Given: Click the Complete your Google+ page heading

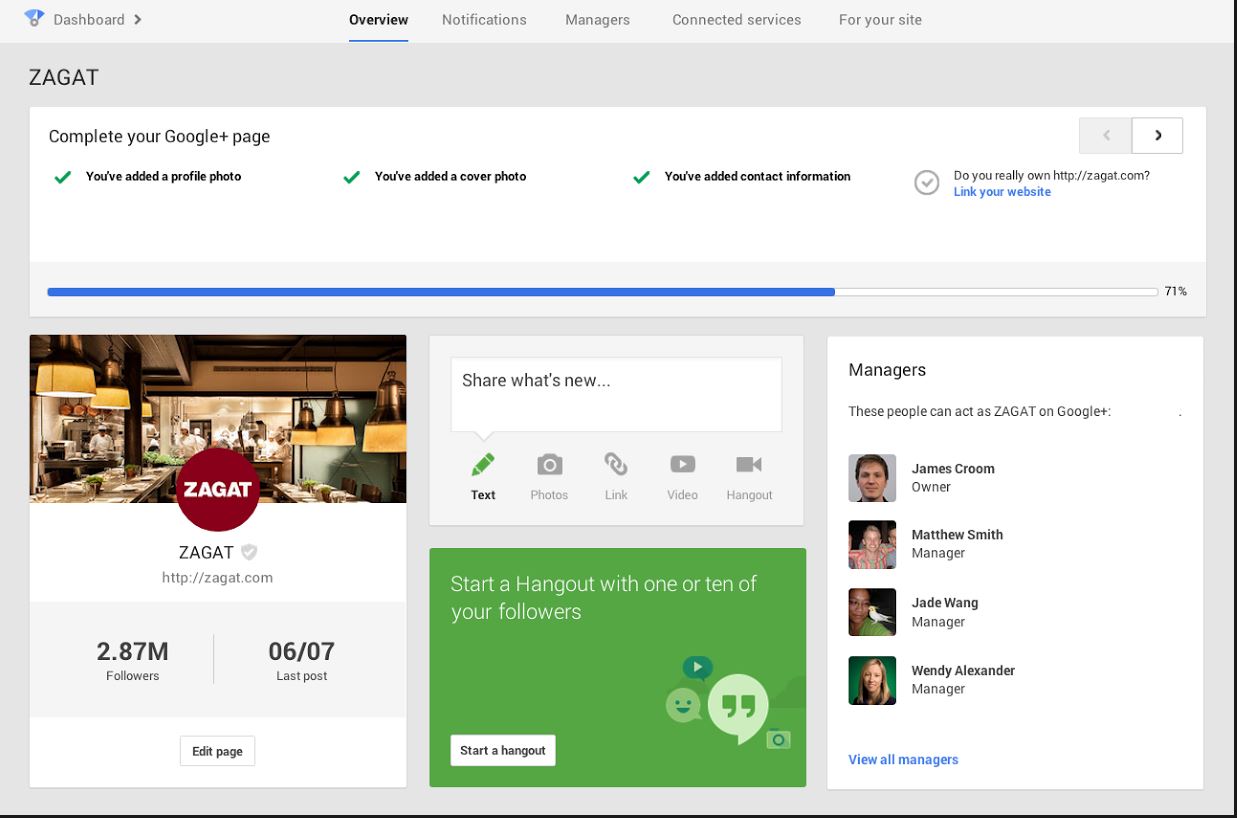Looking at the screenshot, I should (x=159, y=136).
